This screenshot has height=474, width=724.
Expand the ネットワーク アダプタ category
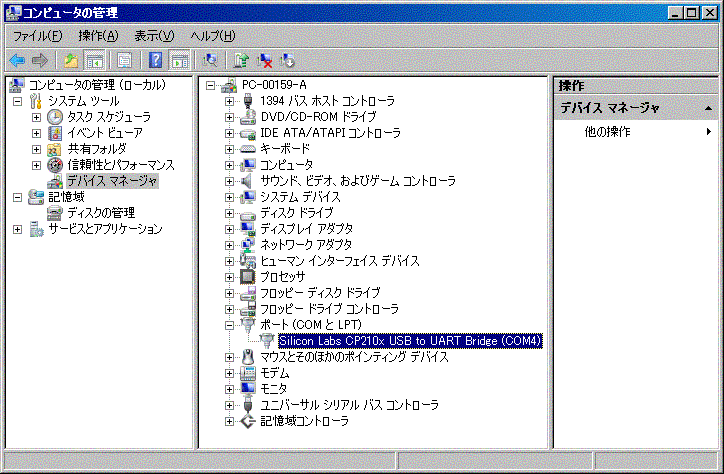[x=230, y=244]
